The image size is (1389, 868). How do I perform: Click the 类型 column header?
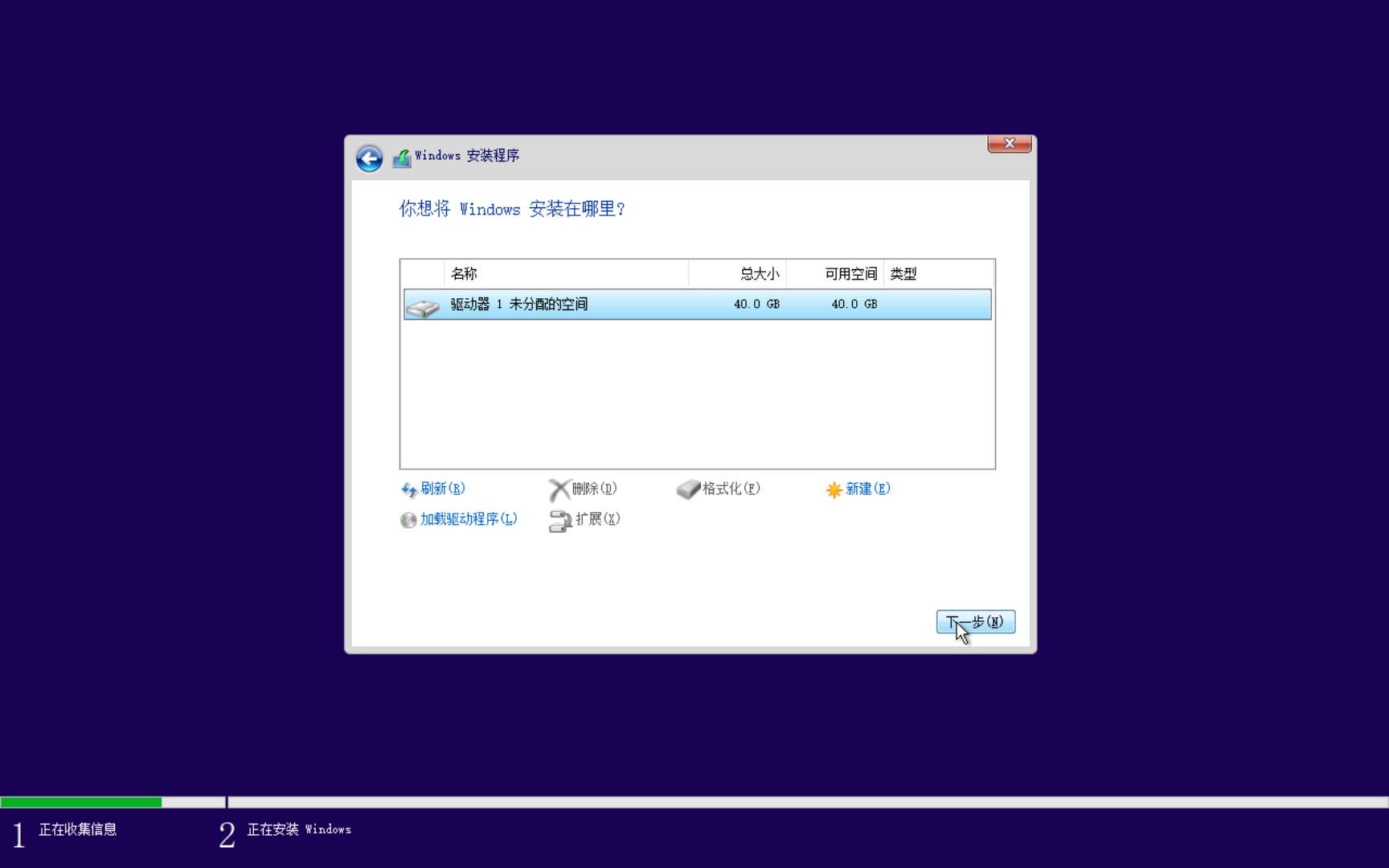[903, 273]
